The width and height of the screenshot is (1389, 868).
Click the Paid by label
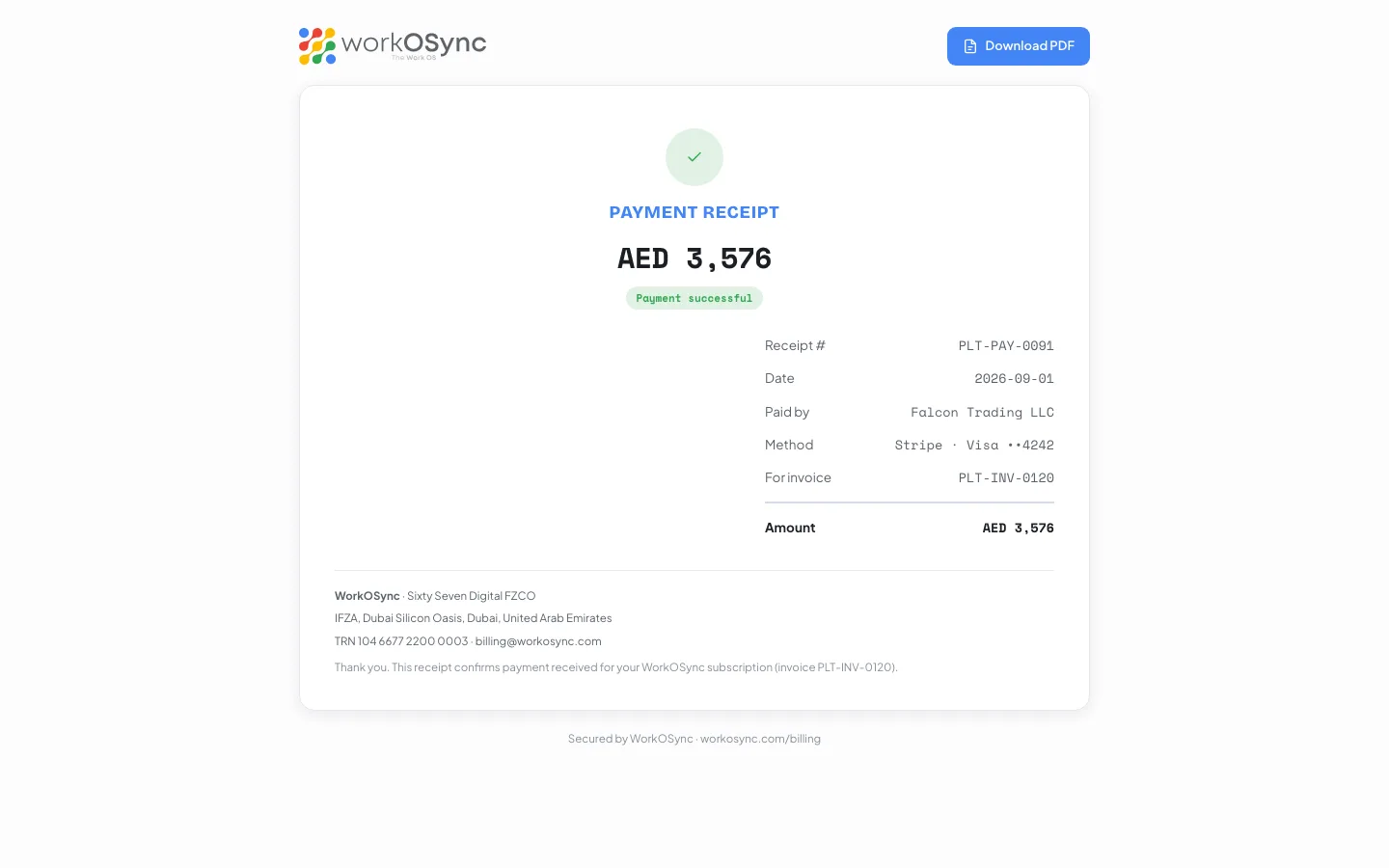pos(787,413)
